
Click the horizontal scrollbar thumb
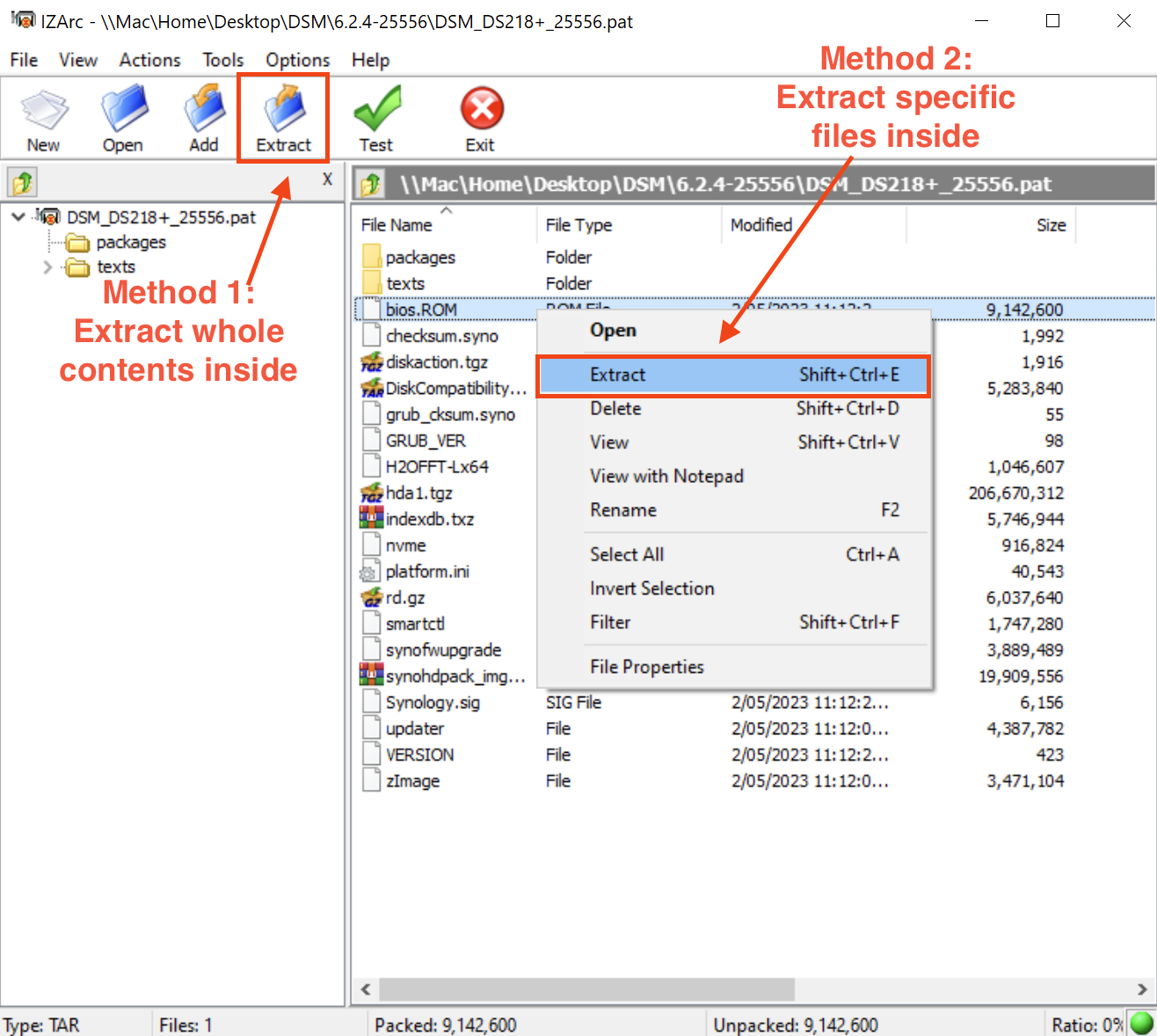point(587,989)
